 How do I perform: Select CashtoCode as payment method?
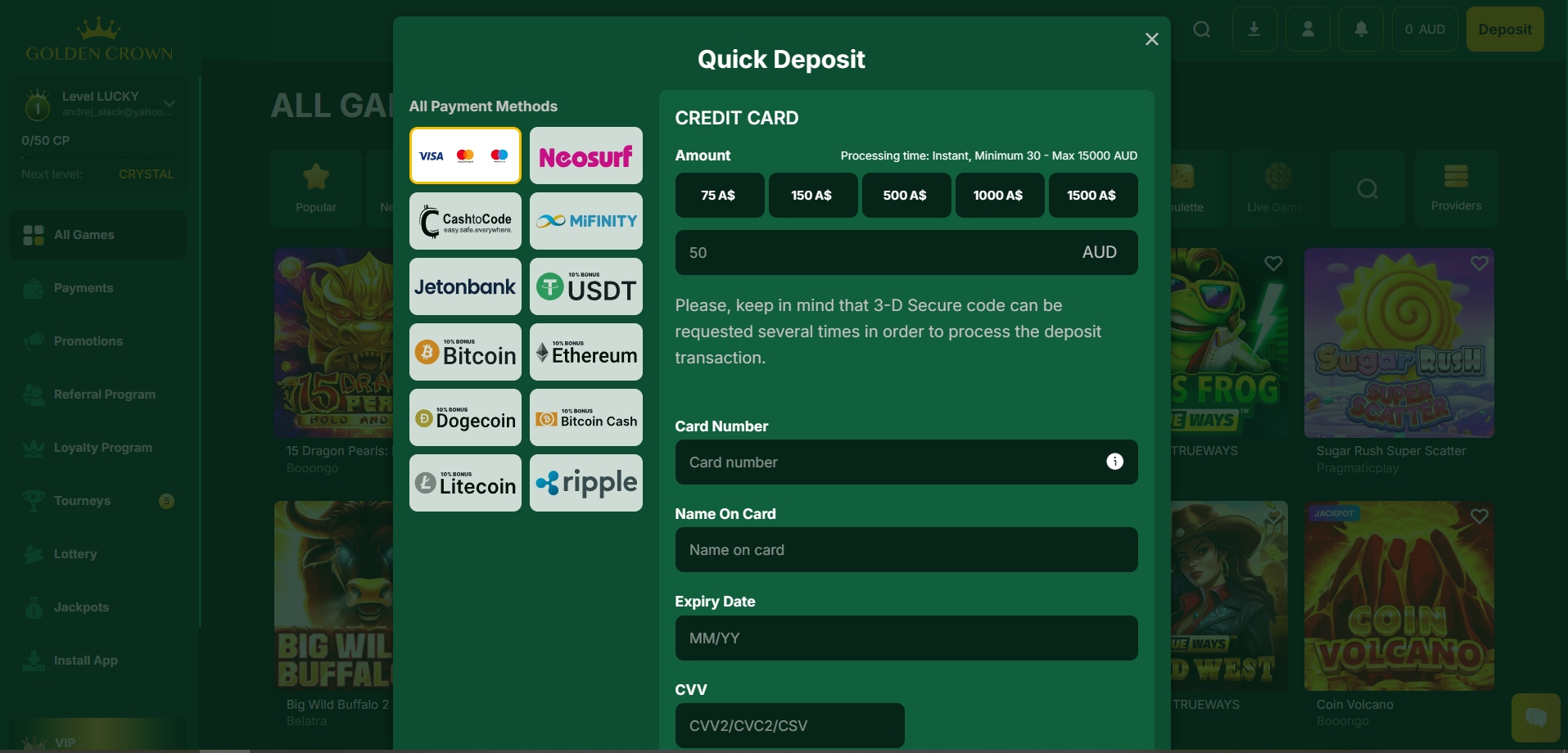(x=464, y=221)
